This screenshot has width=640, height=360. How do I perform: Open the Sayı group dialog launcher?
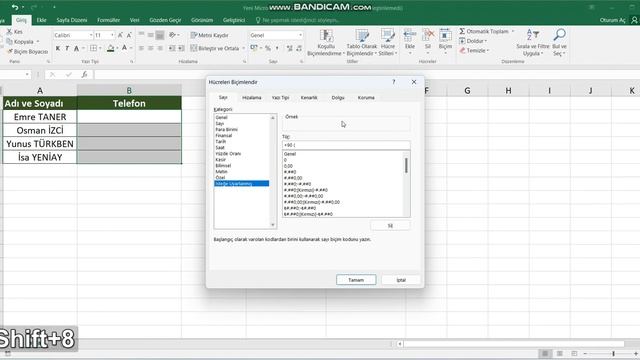[301, 62]
